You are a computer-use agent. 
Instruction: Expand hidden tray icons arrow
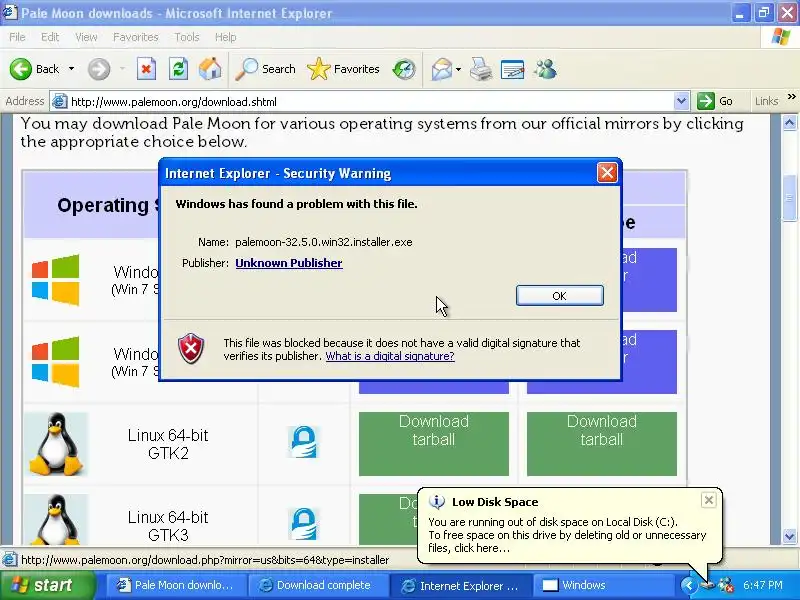point(688,585)
